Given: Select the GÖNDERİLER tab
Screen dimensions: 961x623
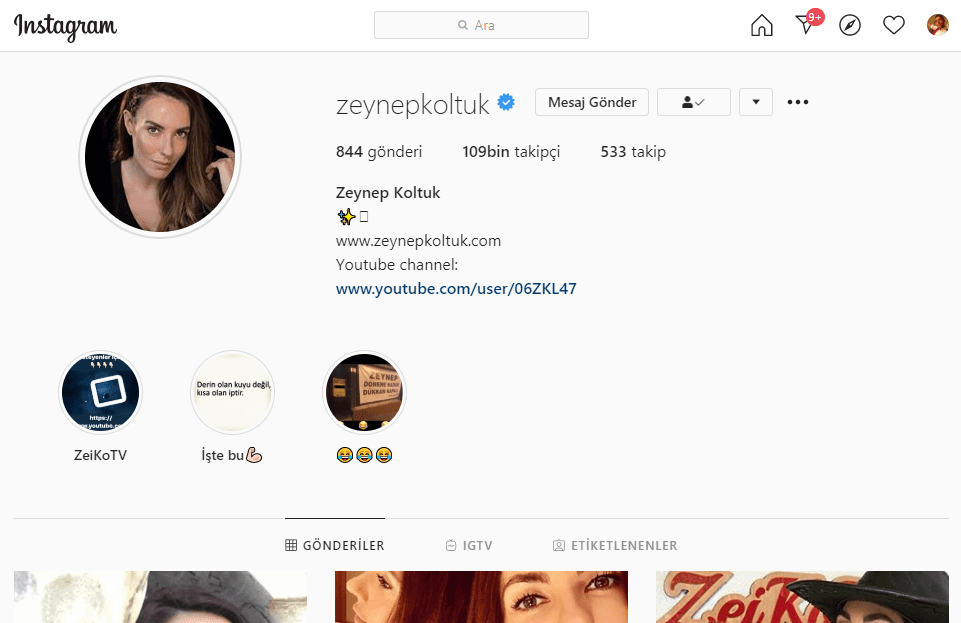Looking at the screenshot, I should (335, 545).
